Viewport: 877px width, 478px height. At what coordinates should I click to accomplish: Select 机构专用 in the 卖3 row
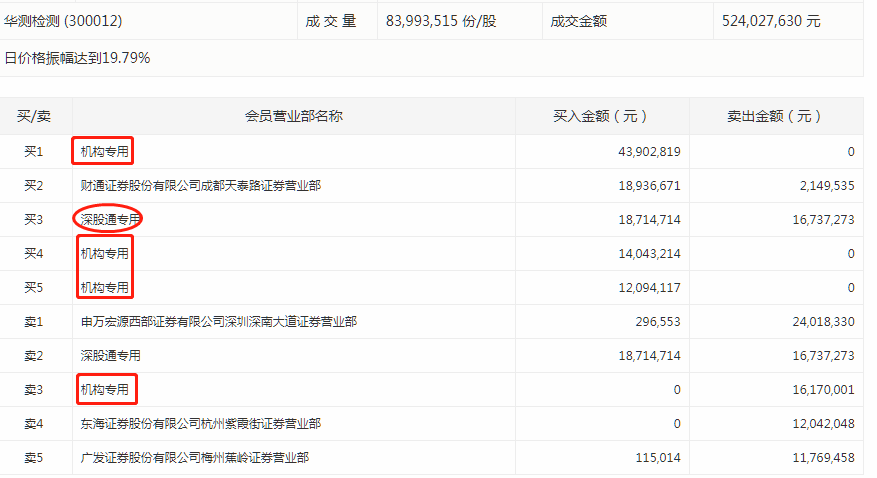(105, 390)
